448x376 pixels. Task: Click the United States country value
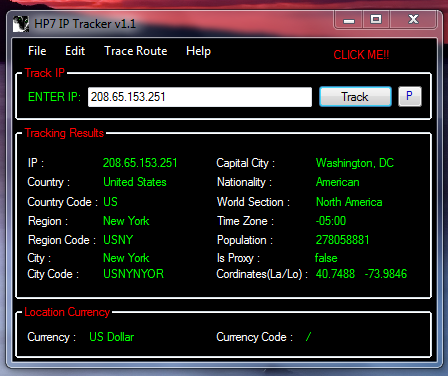pos(135,182)
